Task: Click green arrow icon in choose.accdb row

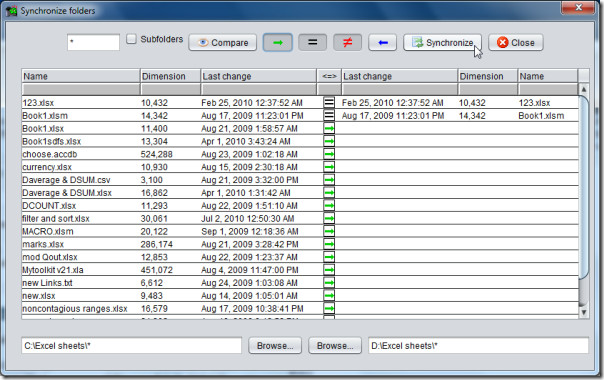Action: coord(329,154)
